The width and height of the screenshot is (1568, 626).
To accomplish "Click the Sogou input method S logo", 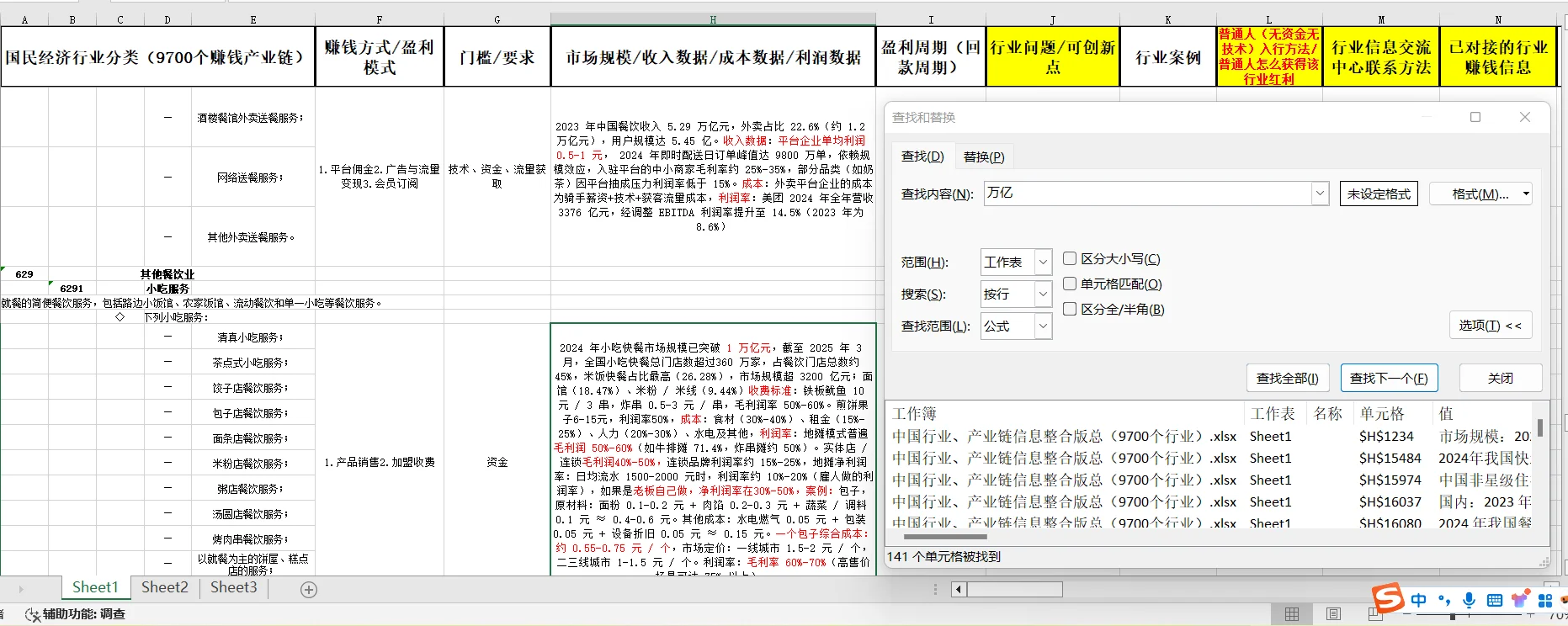I will click(x=1388, y=599).
